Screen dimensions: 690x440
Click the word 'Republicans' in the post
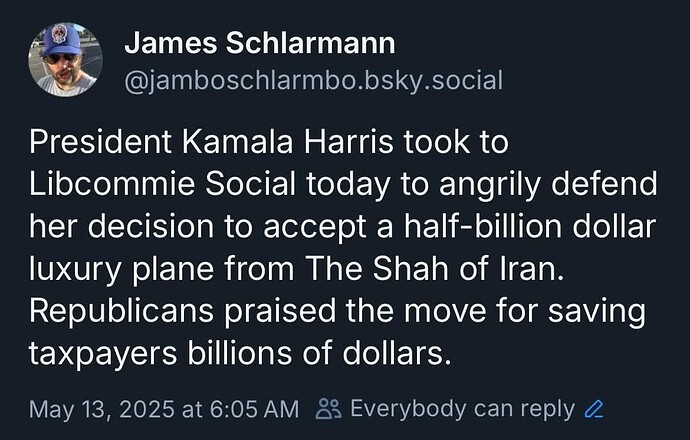[x=121, y=312]
